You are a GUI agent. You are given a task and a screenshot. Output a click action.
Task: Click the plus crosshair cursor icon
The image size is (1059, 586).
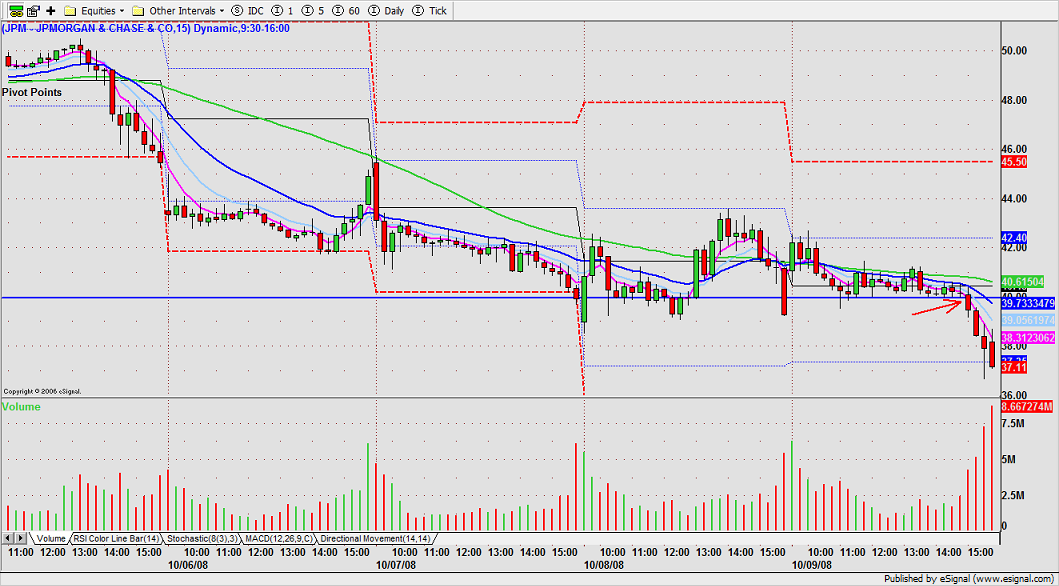51,11
